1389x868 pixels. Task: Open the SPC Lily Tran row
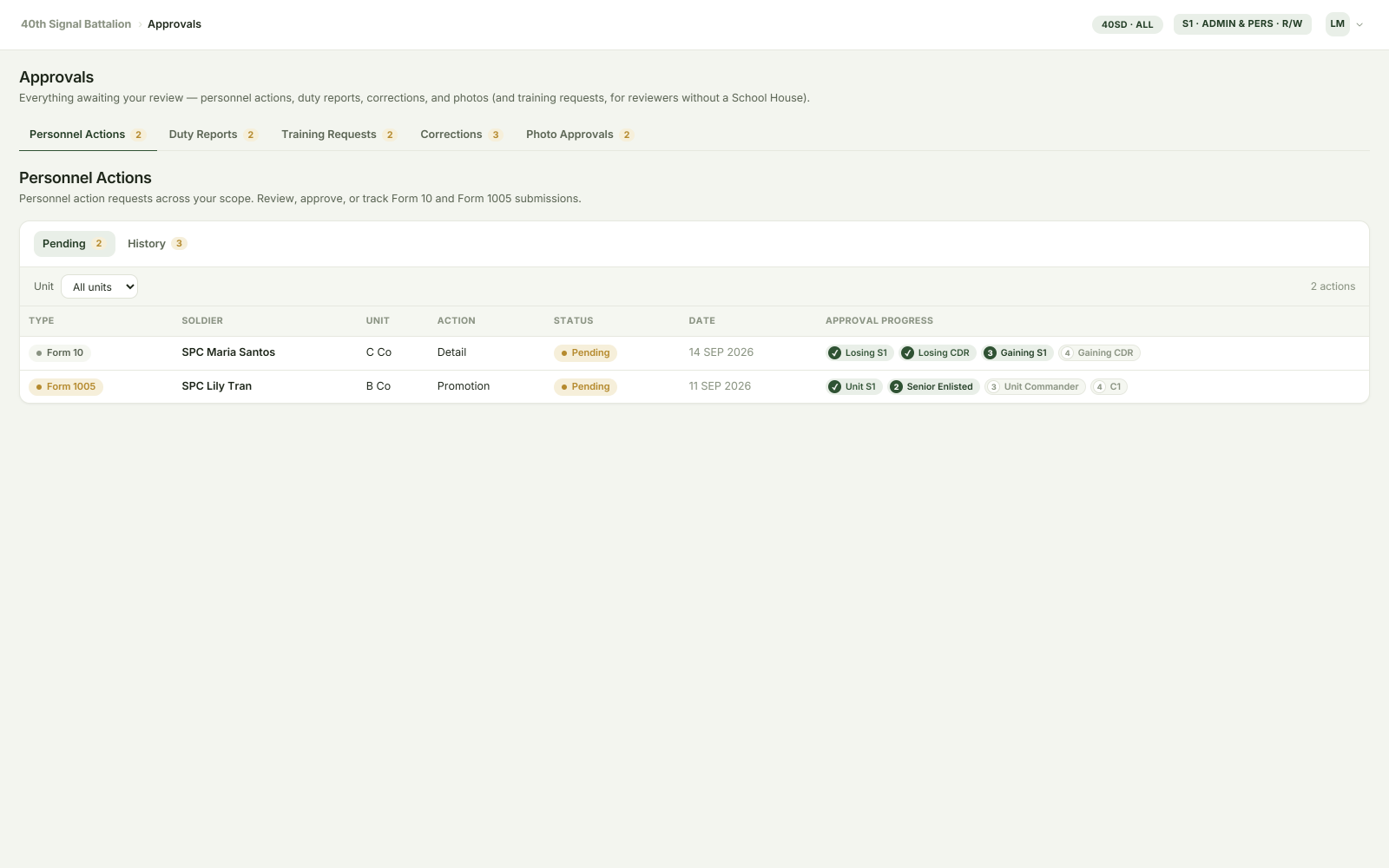[694, 387]
